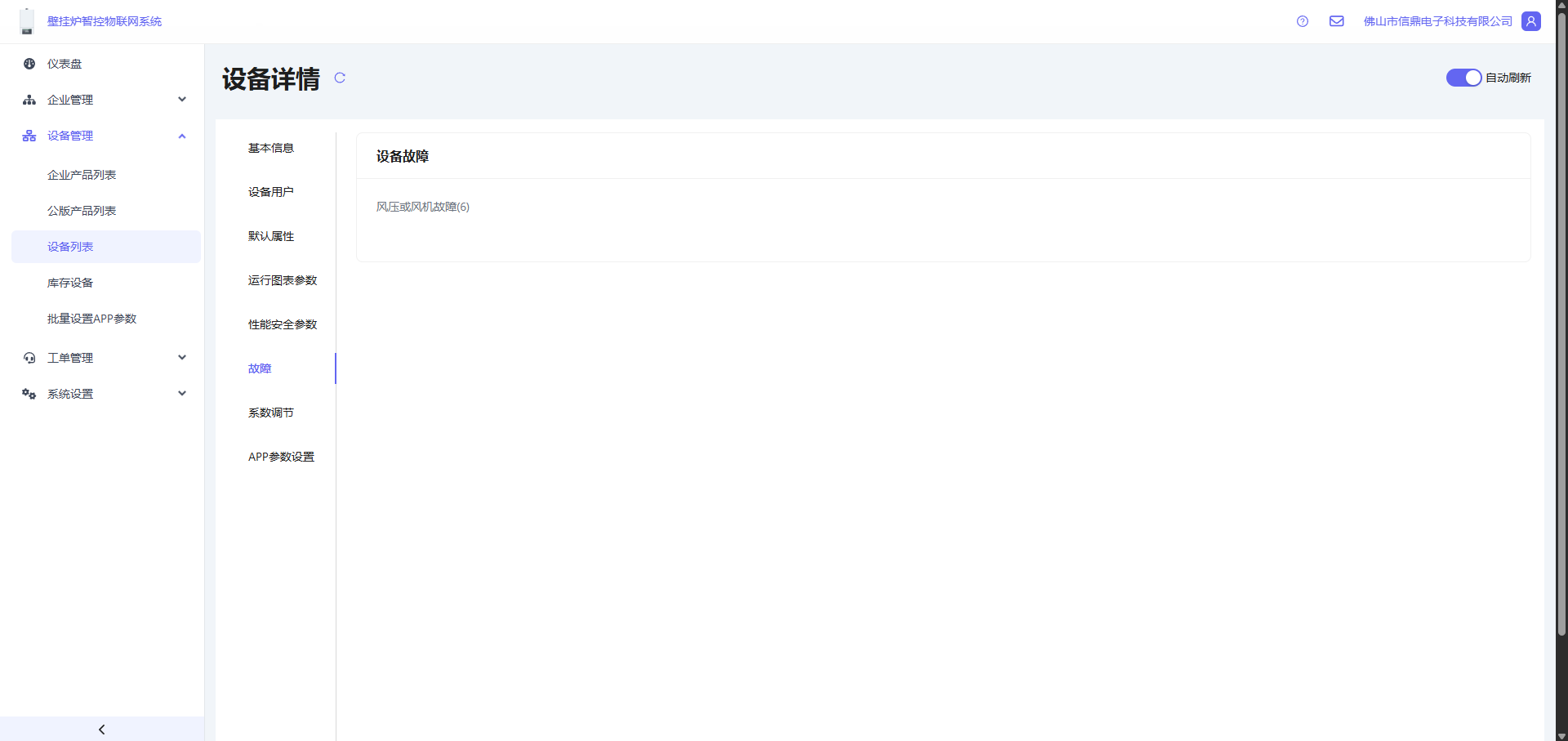Click the vertical page scrollbar
This screenshot has height=741, width=1568.
(1561, 327)
